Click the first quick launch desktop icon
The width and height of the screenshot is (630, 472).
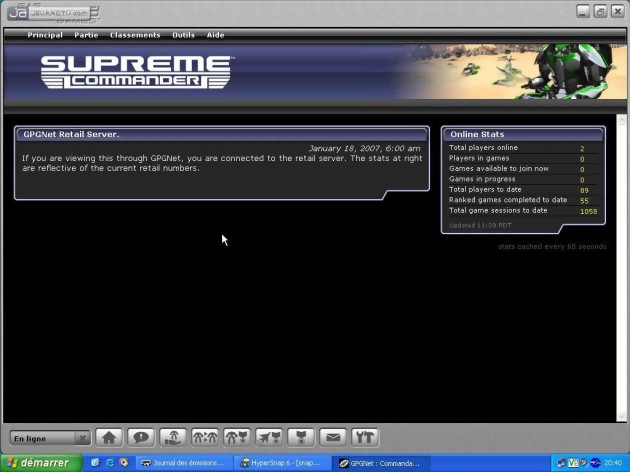click(95, 463)
